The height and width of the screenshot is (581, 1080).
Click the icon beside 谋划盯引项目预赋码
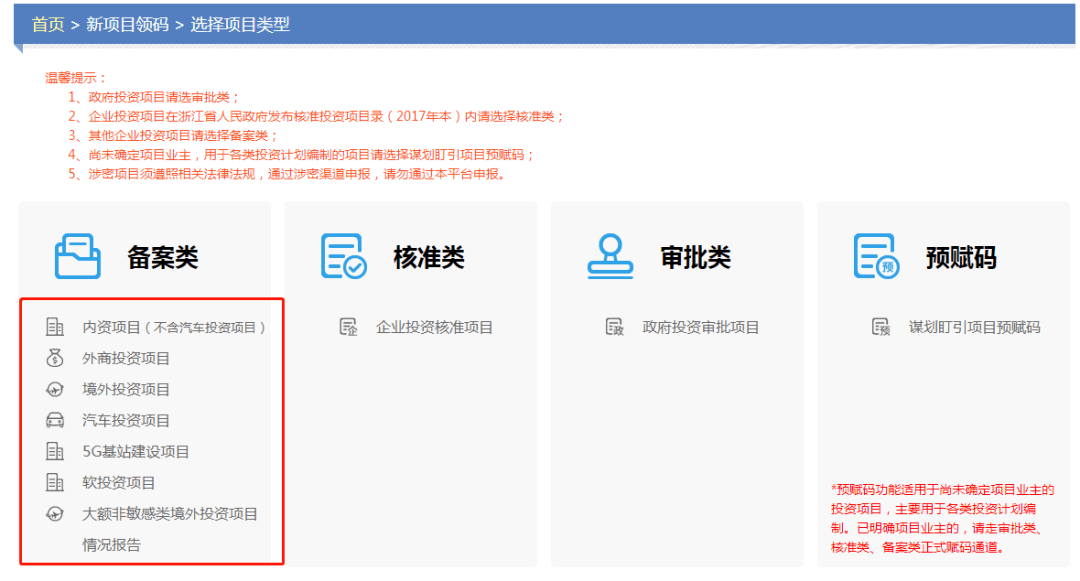pyautogui.click(x=881, y=327)
